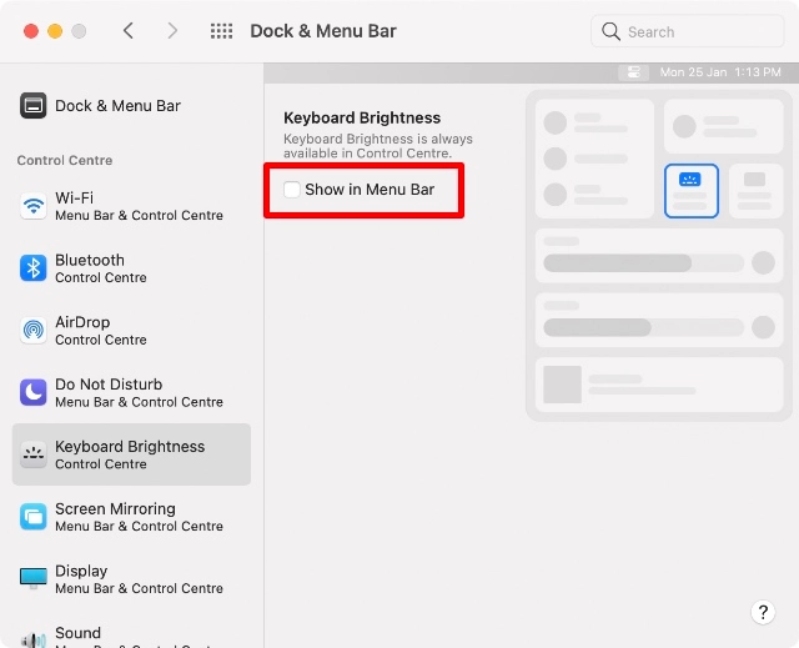
Task: Click the upper slider in Control Centre preview
Action: (x=643, y=263)
